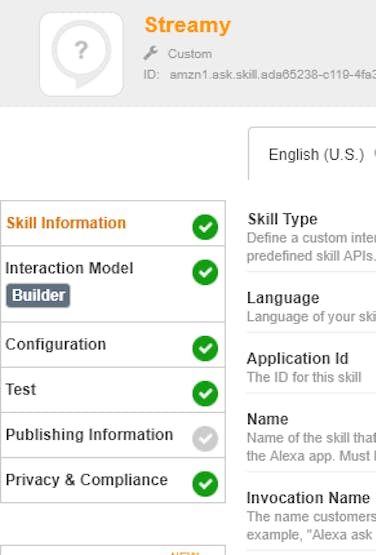376x555 pixels.
Task: Click the Streamy skill title
Action: click(188, 25)
